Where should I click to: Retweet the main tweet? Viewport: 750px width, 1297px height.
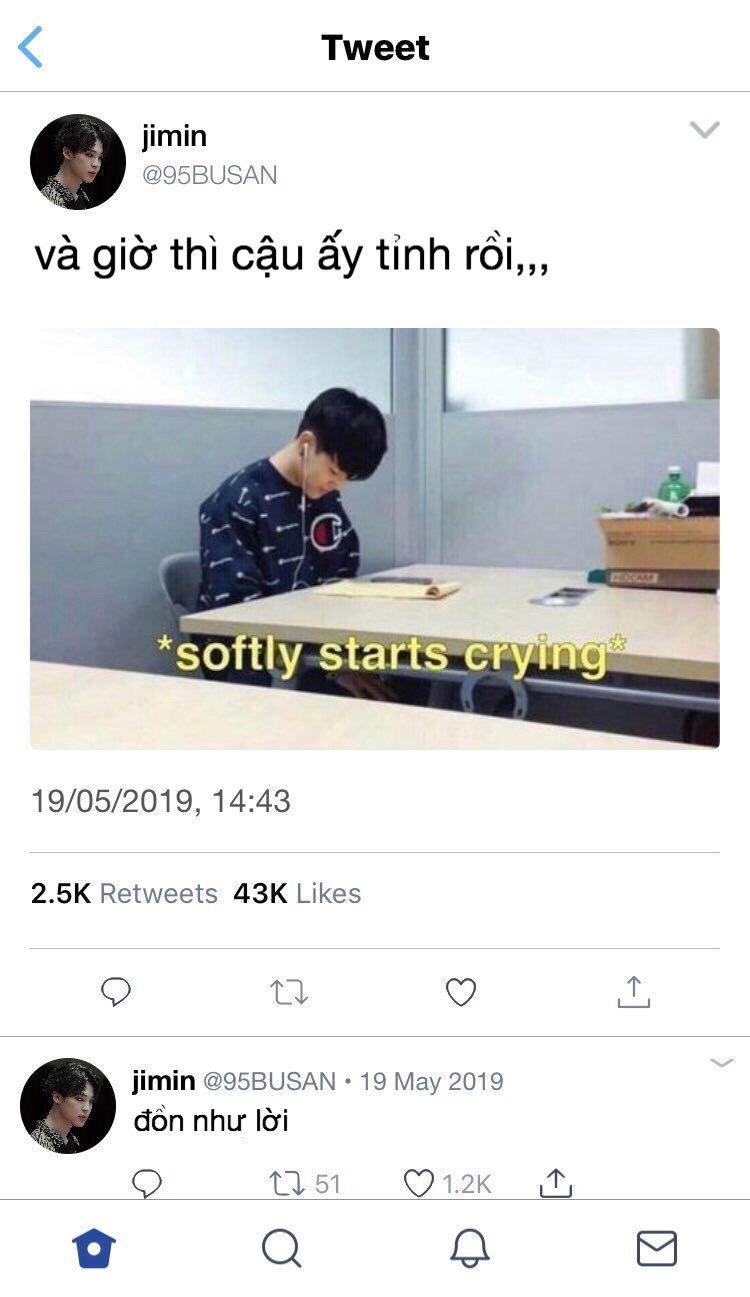[289, 992]
